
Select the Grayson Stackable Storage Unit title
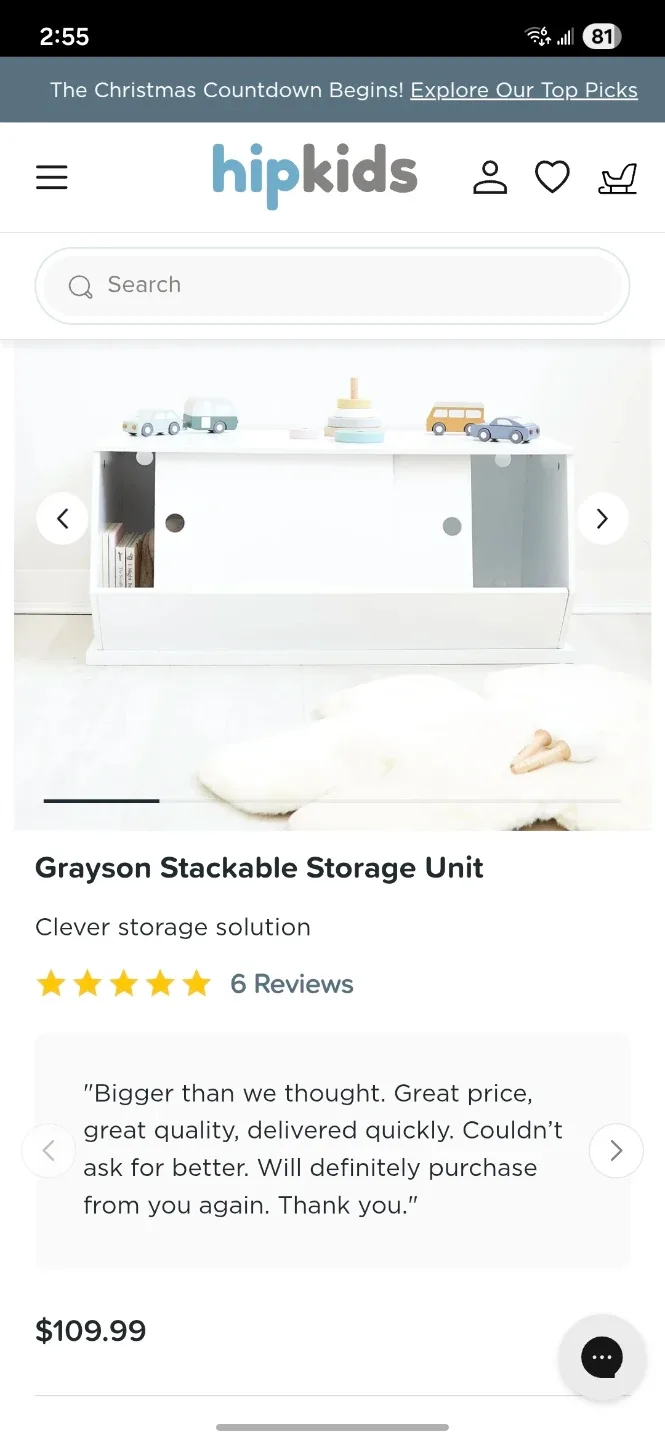pos(259,867)
